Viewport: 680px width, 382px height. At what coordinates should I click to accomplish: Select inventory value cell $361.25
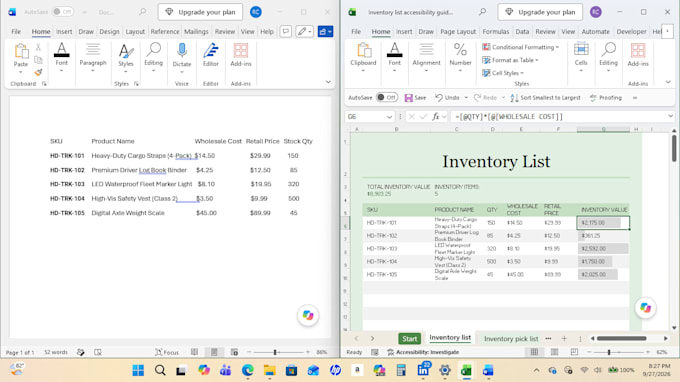pyautogui.click(x=603, y=235)
